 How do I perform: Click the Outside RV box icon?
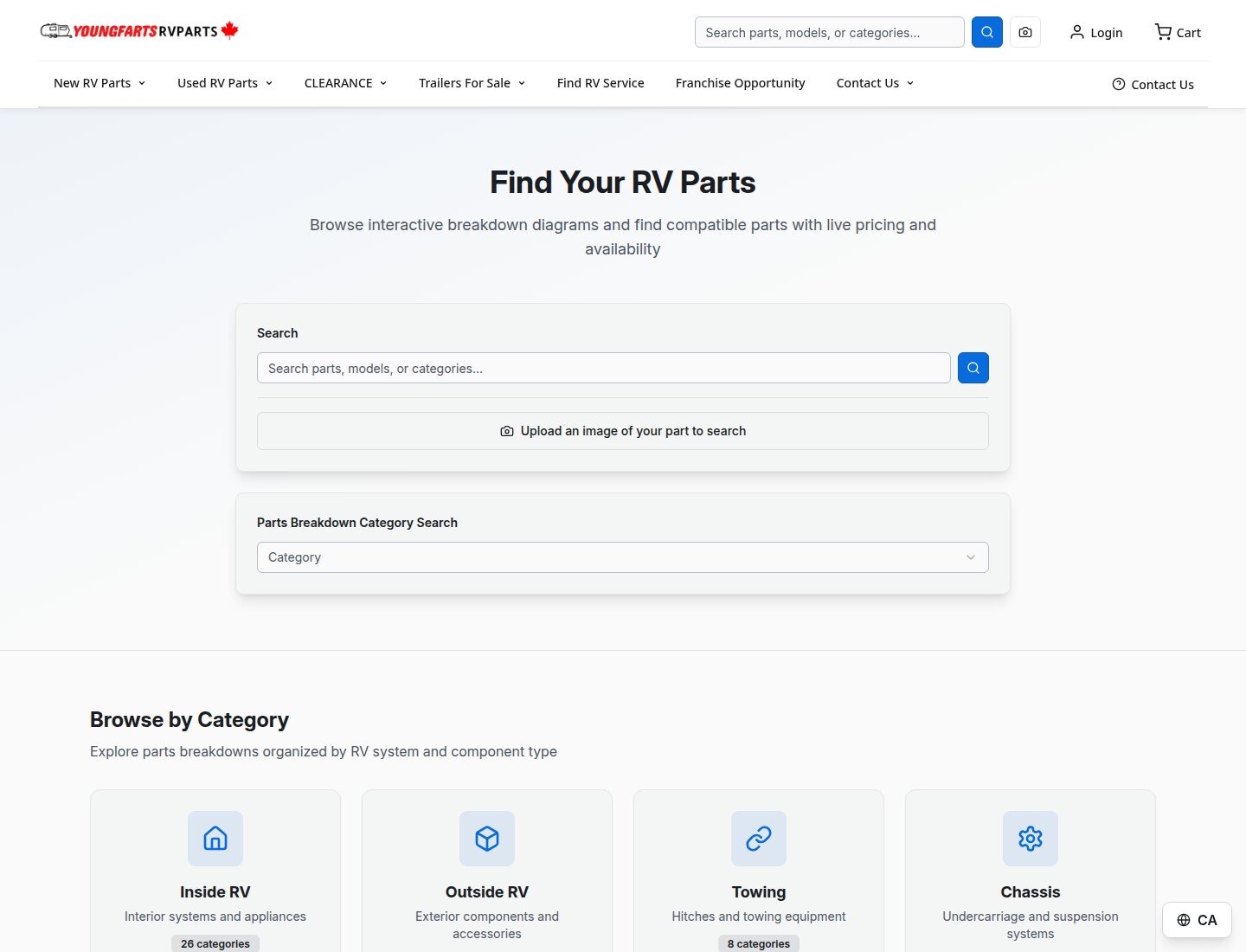487,839
